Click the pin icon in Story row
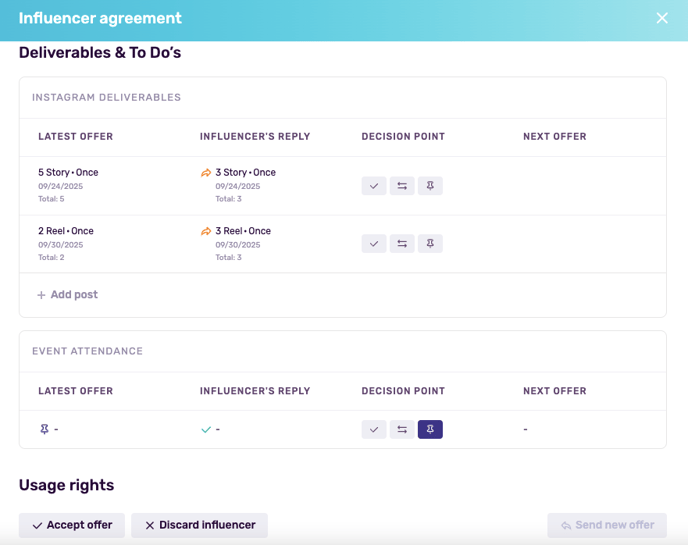This screenshot has width=688, height=545. (x=430, y=186)
